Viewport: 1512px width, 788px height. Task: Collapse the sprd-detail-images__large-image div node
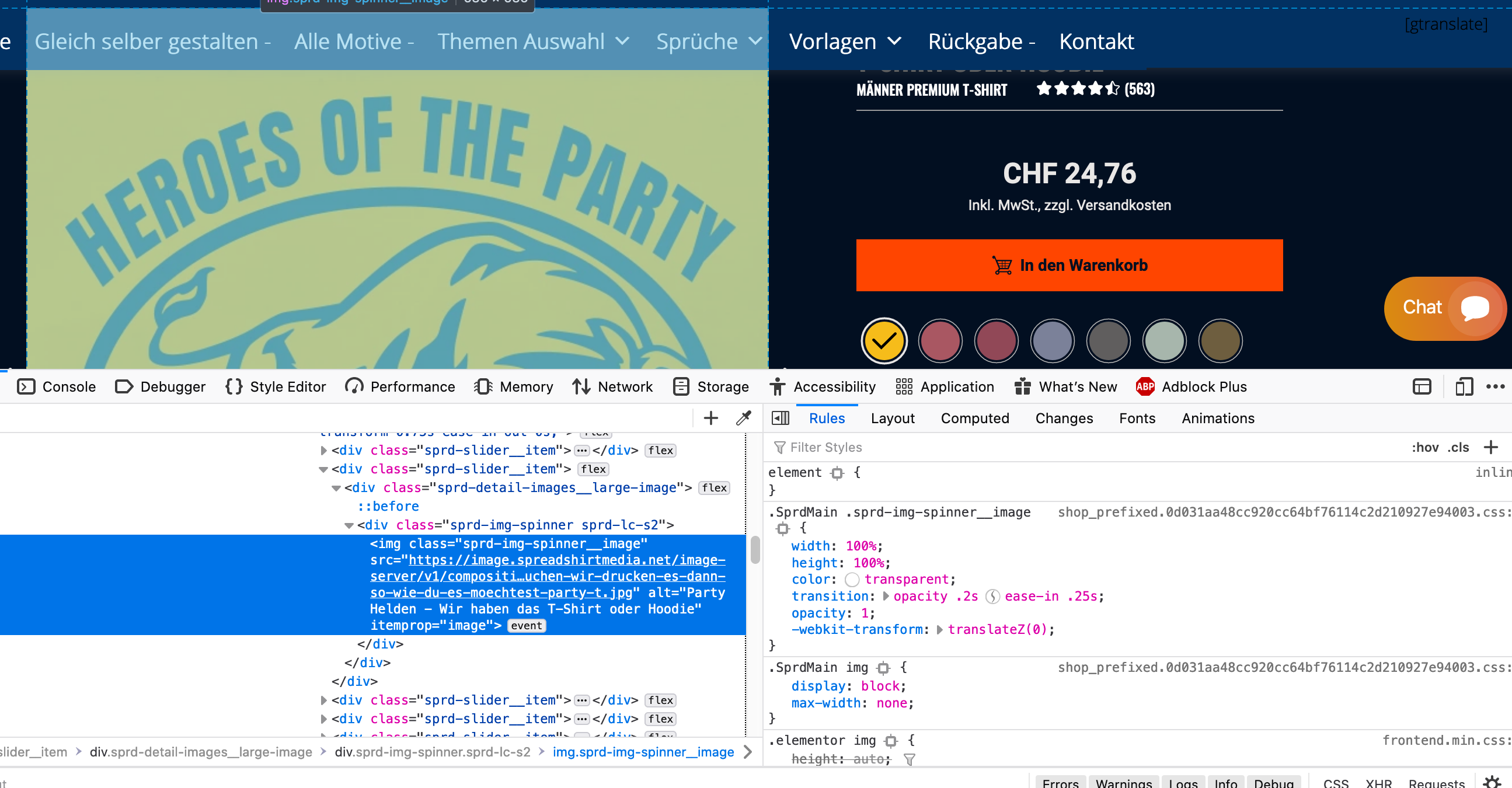(x=336, y=488)
